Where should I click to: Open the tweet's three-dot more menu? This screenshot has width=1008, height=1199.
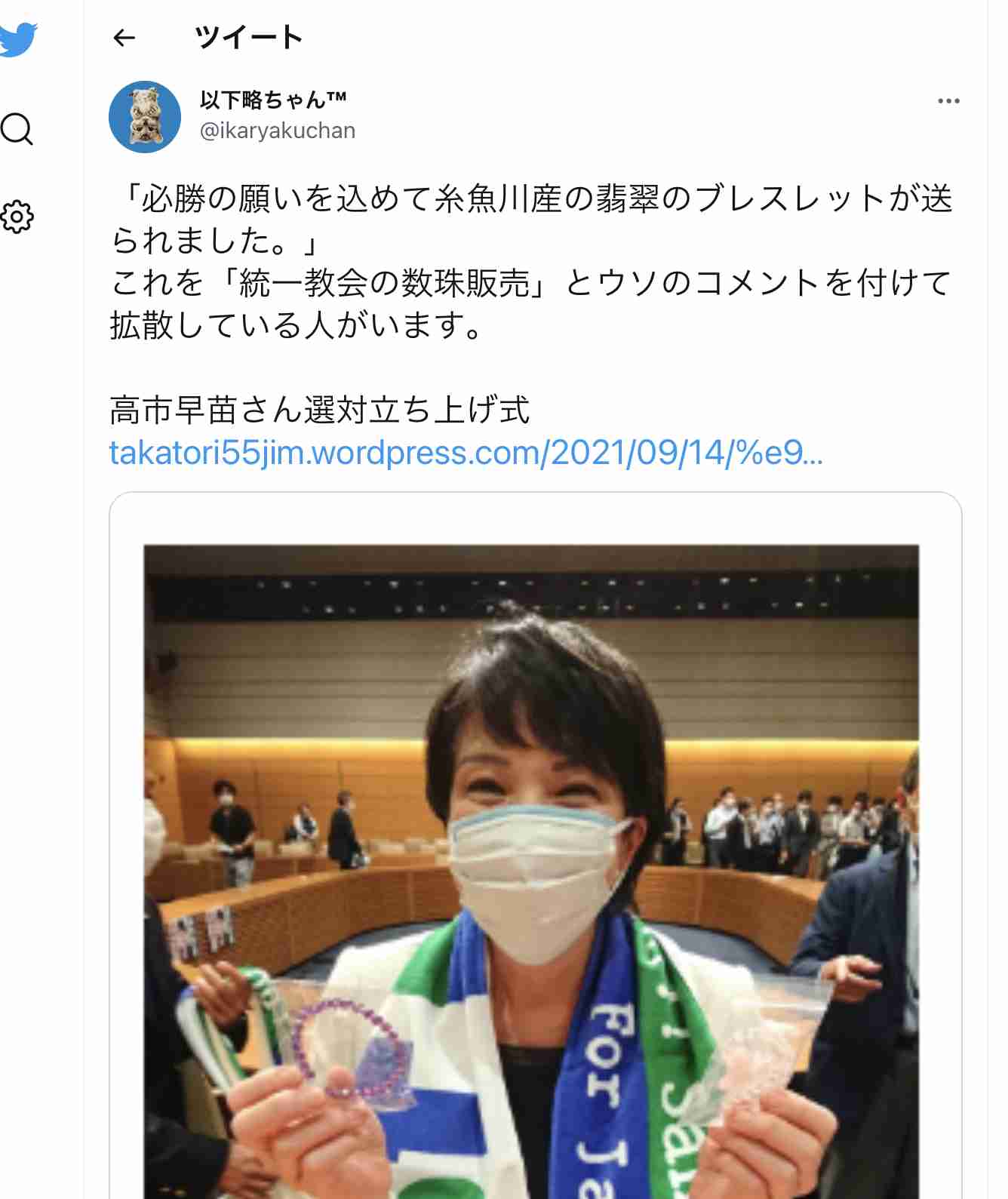(948, 101)
